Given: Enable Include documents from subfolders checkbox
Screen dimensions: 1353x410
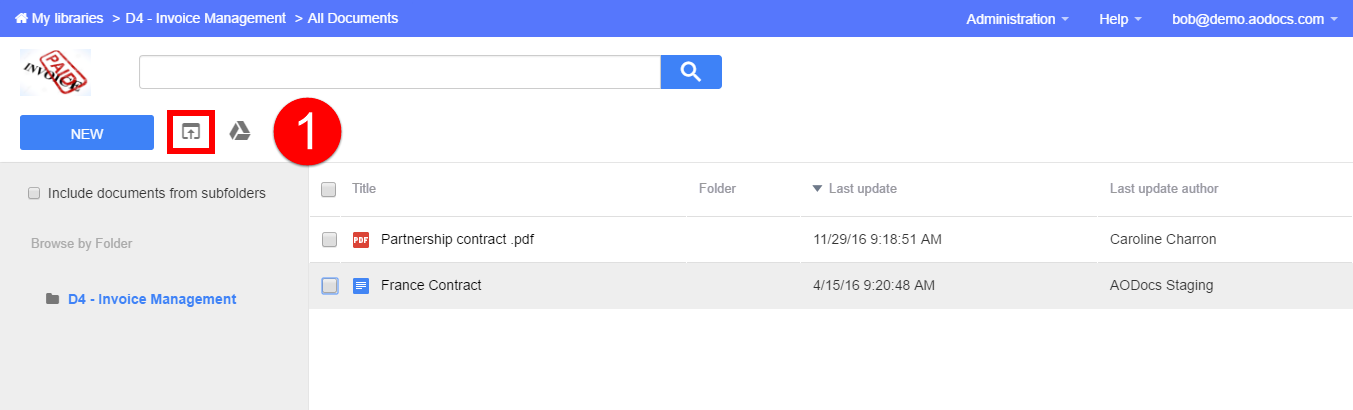Looking at the screenshot, I should coord(35,193).
